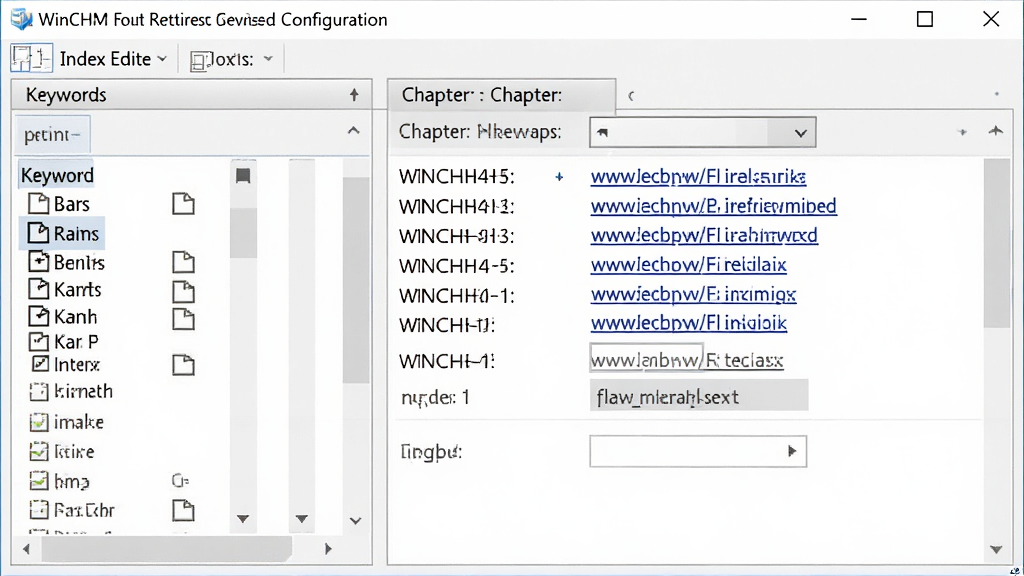Image resolution: width=1024 pixels, height=576 pixels.
Task: Click the G icon in the hmp row
Action: [x=180, y=481]
